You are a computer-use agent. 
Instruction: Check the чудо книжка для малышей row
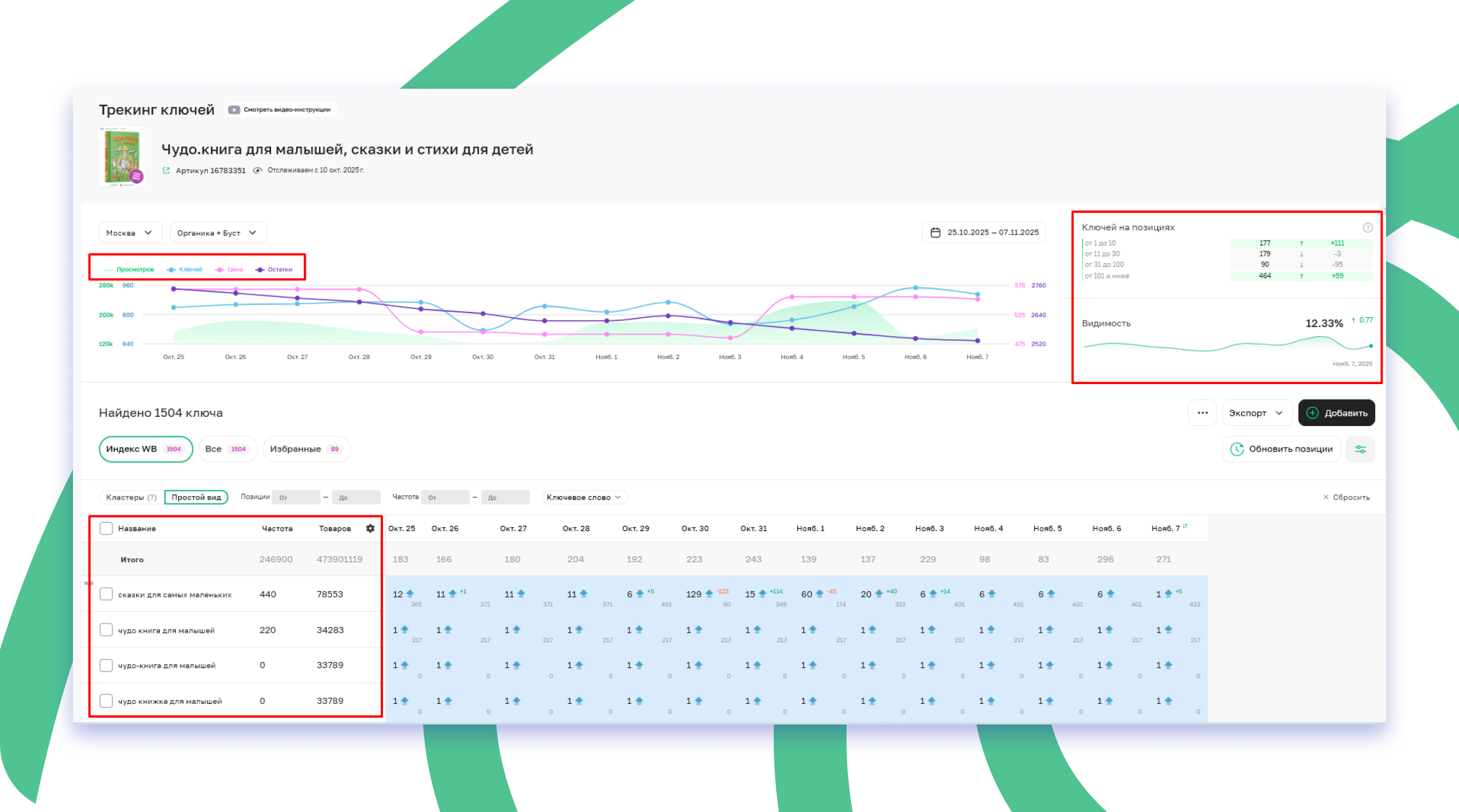coord(106,701)
